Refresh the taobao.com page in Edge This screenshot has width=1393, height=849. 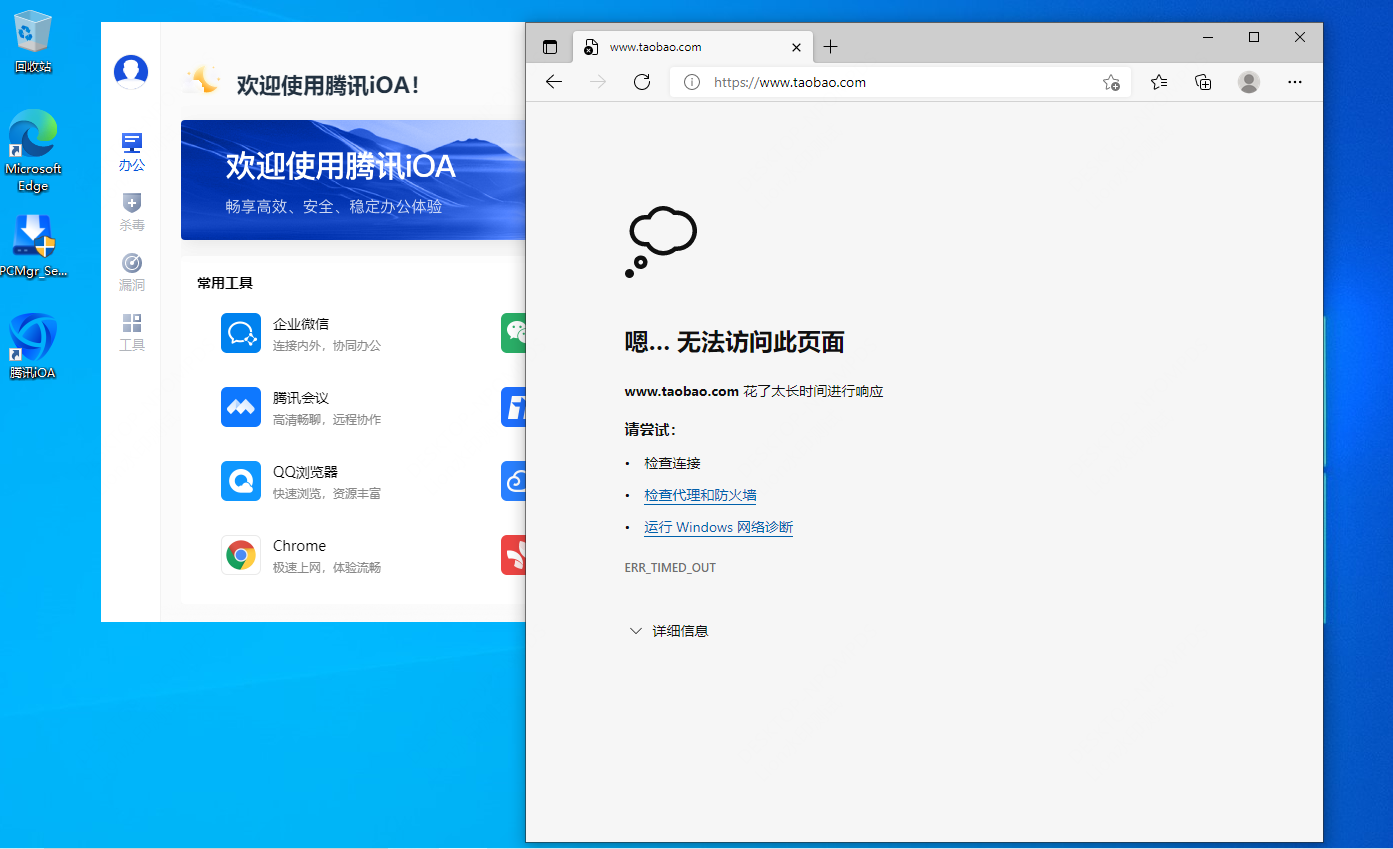(x=642, y=82)
